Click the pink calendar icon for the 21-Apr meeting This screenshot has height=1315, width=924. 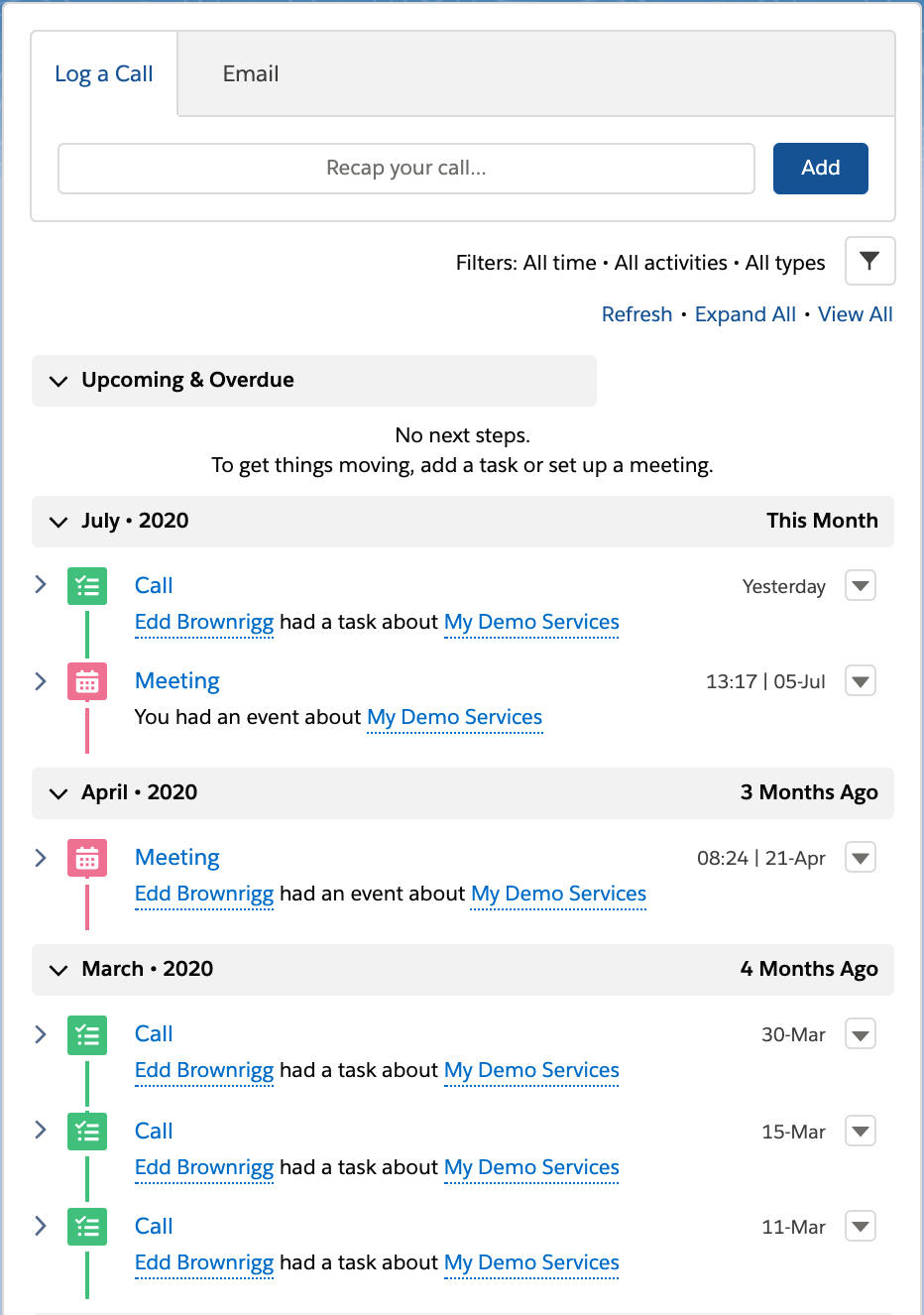[87, 858]
